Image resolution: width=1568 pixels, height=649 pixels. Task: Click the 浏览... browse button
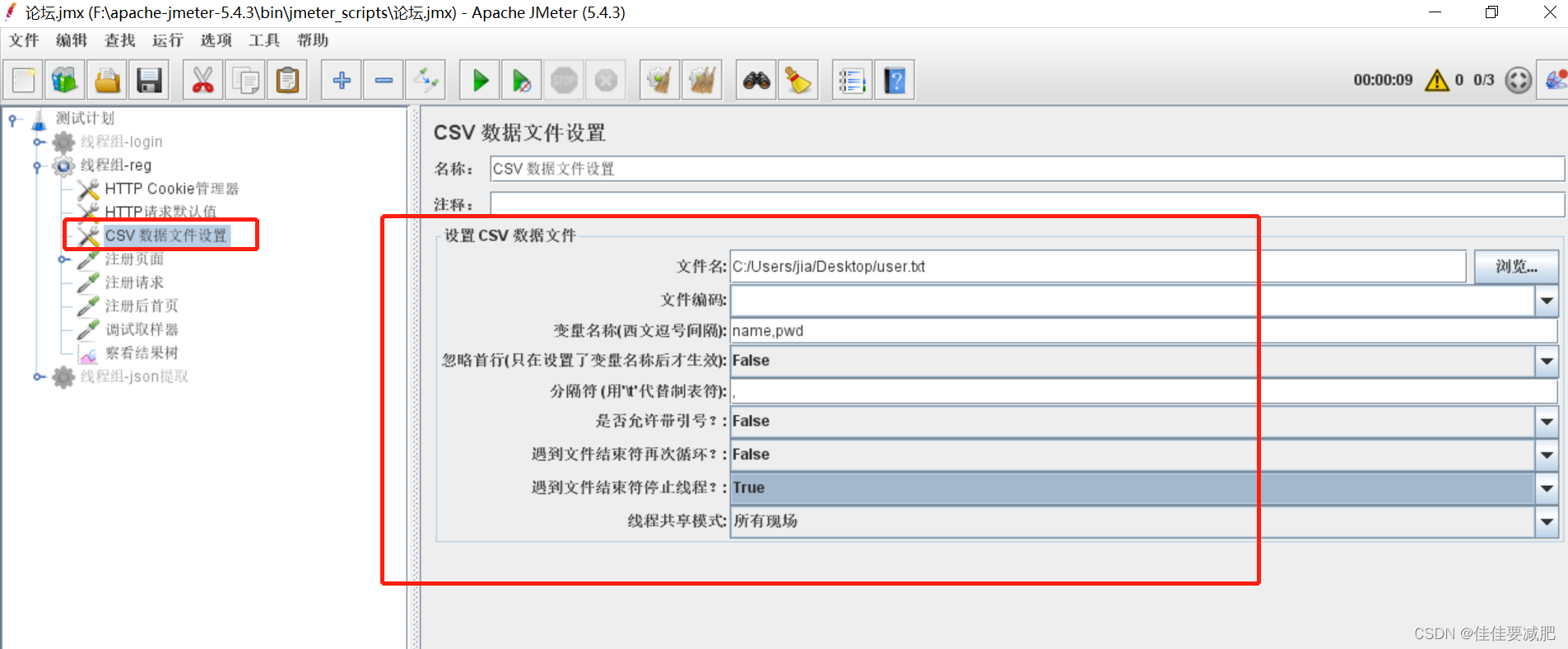1516,267
